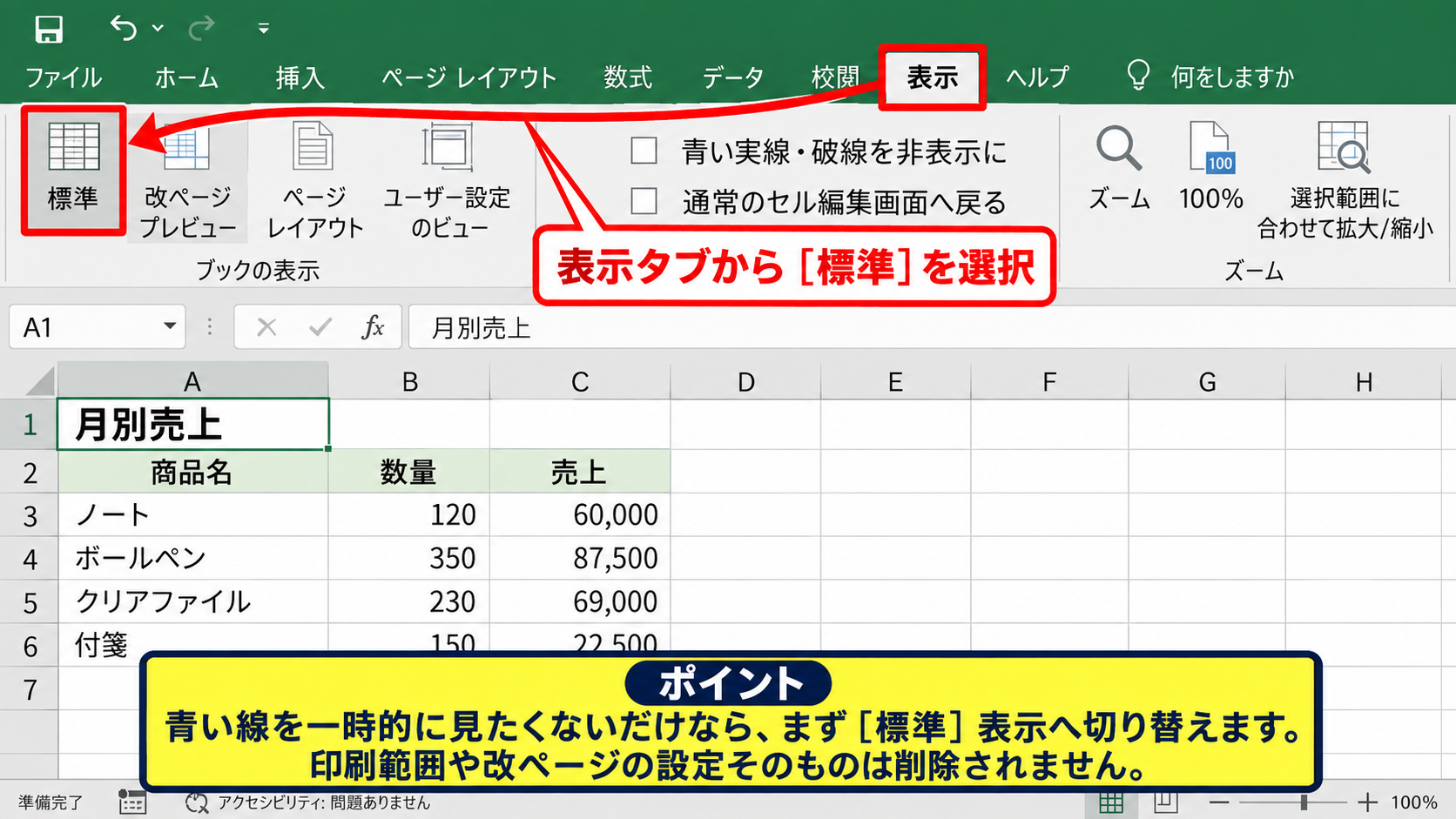Image resolution: width=1456 pixels, height=819 pixels.
Task: Select the クリアファイル cell
Action: [192, 601]
